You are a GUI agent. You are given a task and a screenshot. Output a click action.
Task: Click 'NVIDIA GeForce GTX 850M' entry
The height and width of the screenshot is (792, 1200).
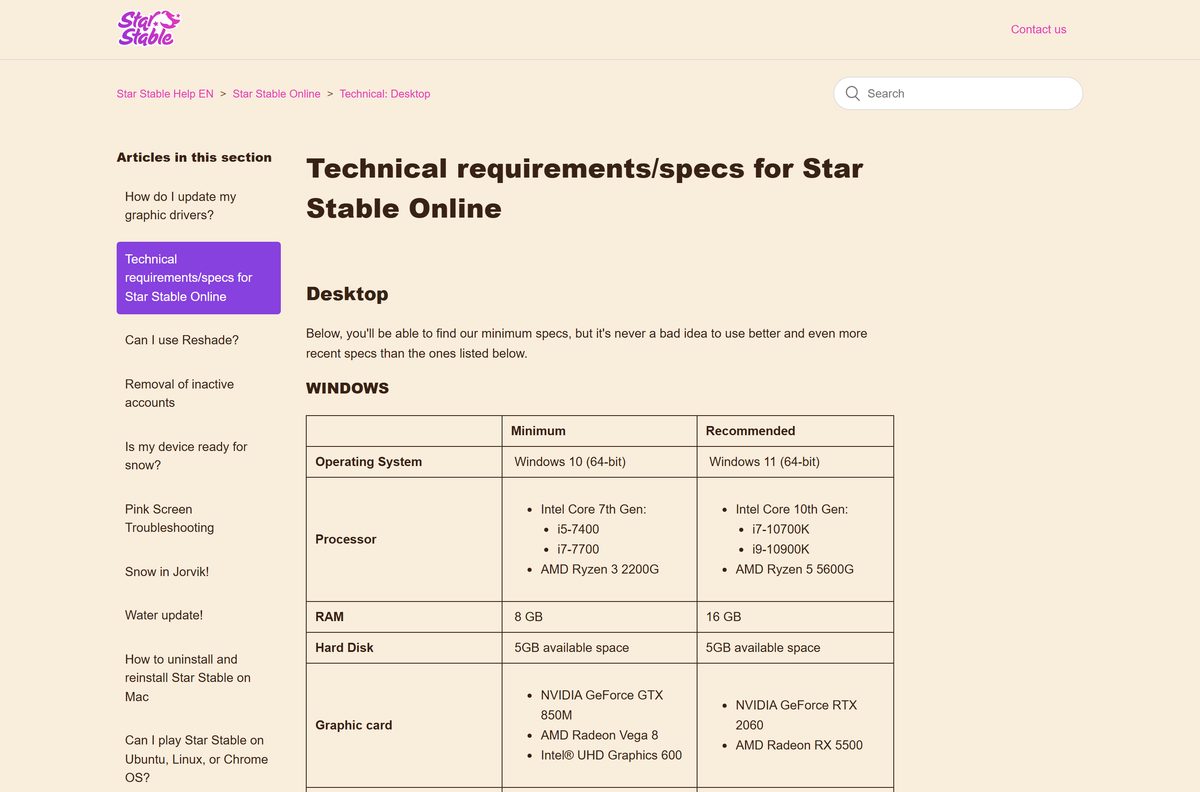602,705
